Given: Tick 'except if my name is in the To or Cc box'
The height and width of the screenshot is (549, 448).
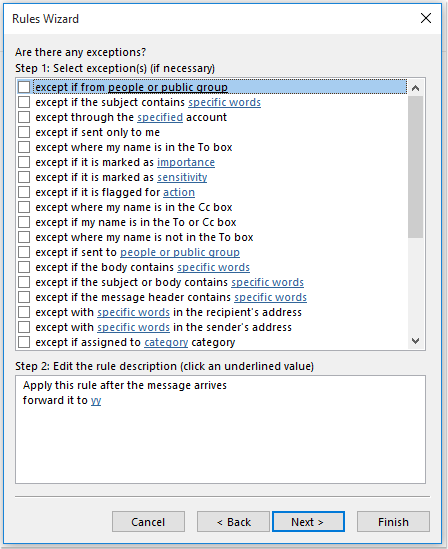Looking at the screenshot, I should [24, 222].
